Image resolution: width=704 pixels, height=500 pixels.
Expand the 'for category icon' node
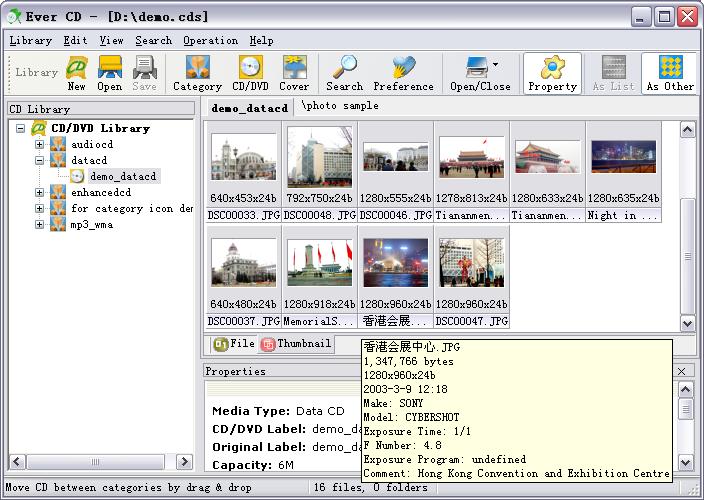click(x=40, y=208)
